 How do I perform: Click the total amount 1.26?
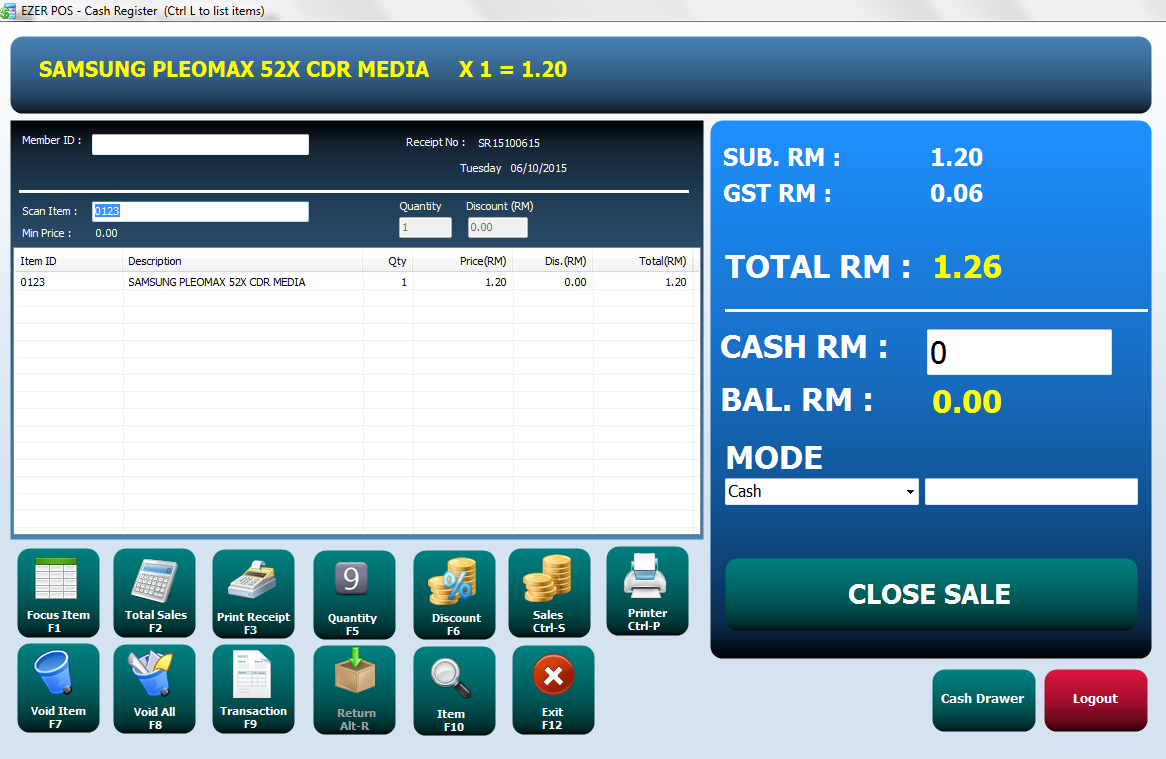tap(967, 267)
